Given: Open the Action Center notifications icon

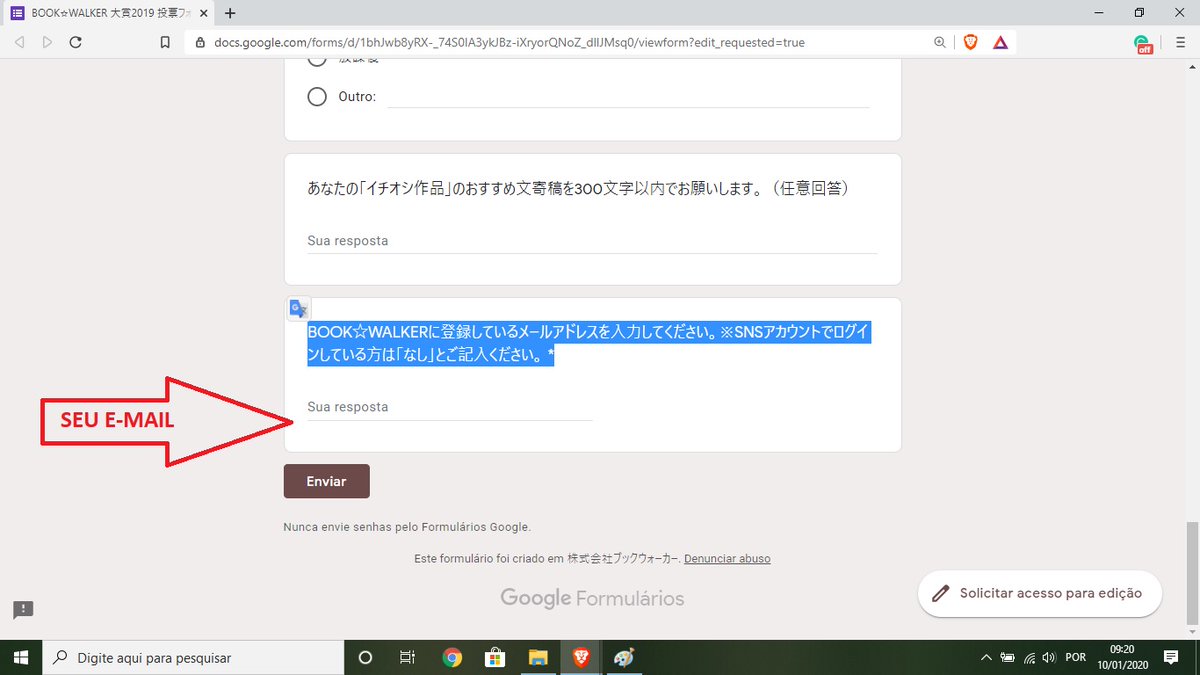Looking at the screenshot, I should (1171, 657).
